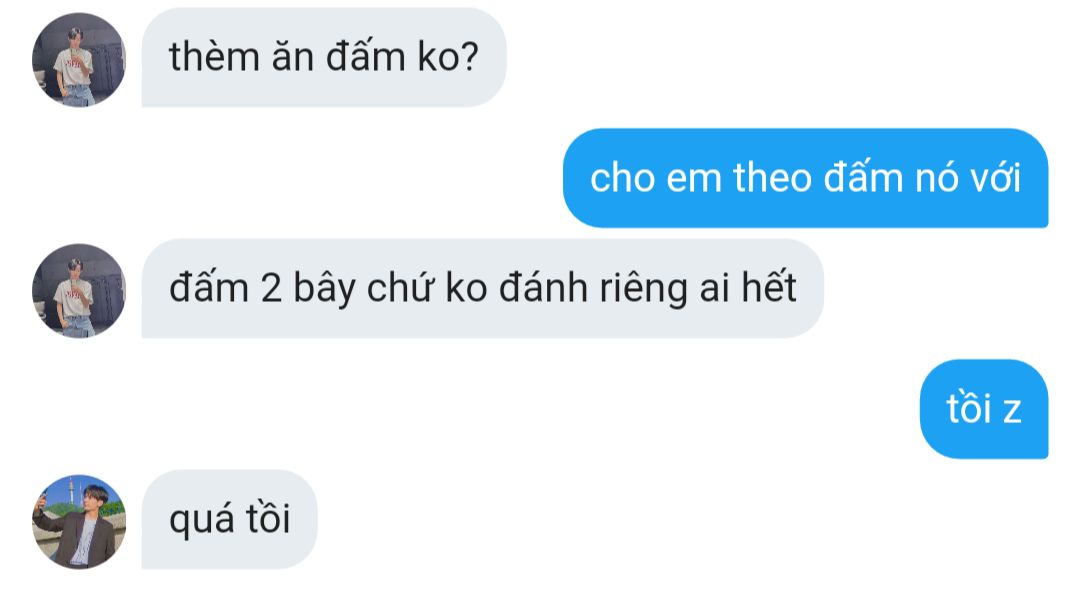Open avatar beside "đấm 2 bây" message

pos(79,290)
